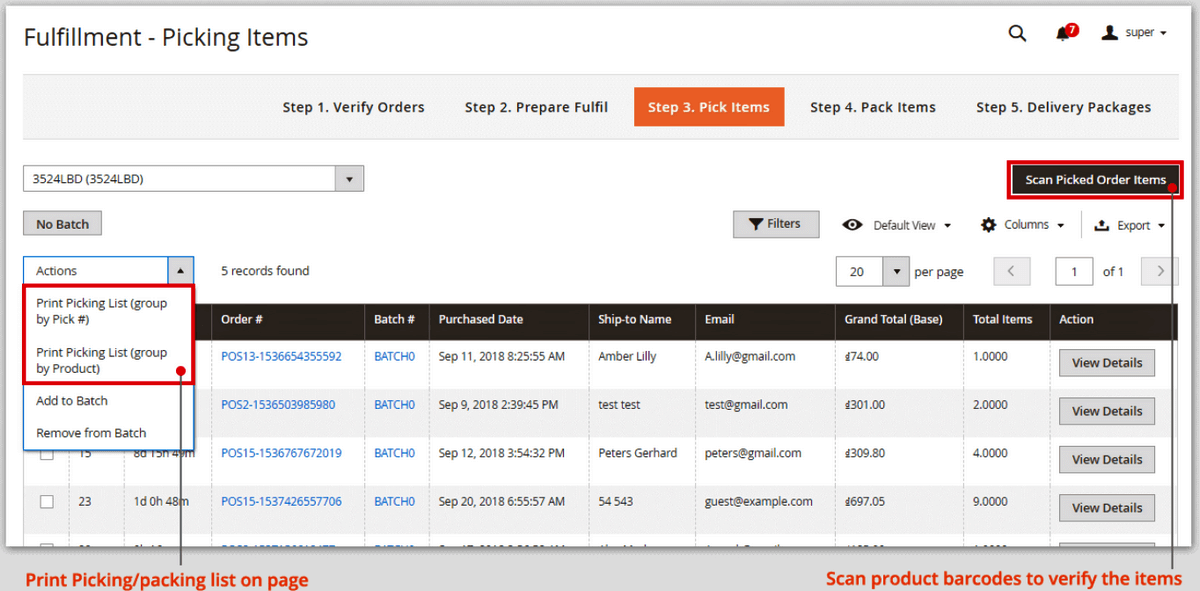Viewport: 1200px width, 591px height.
Task: Go to next page arrow
Action: (1160, 271)
